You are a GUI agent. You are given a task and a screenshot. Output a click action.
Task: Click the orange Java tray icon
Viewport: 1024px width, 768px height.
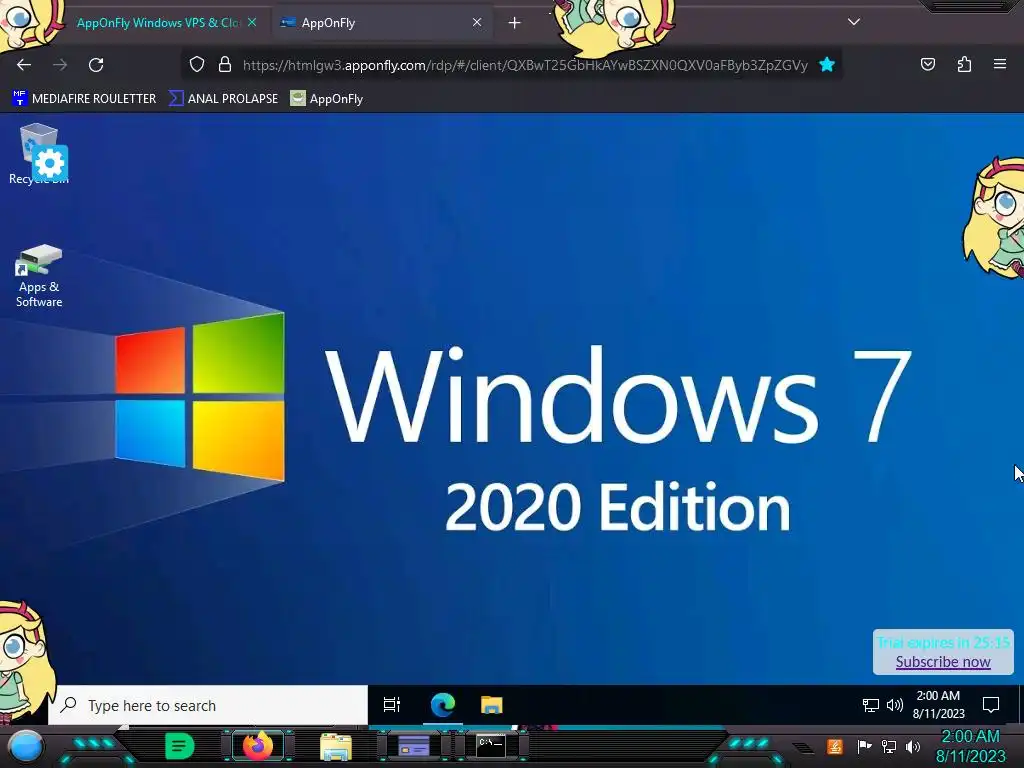(835, 746)
